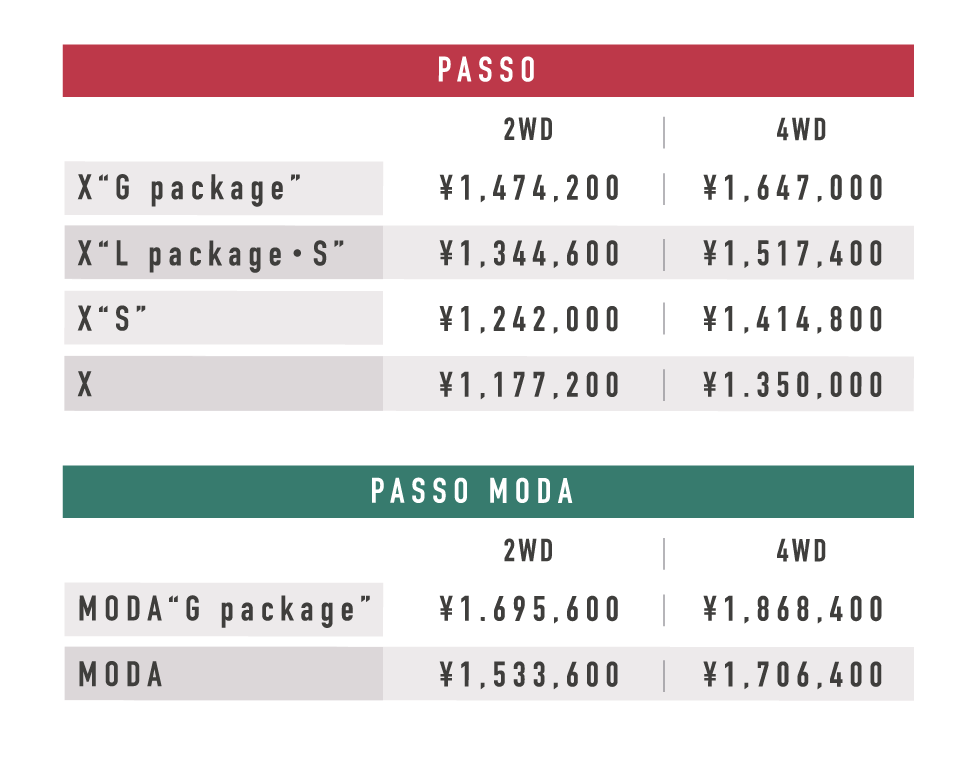Click the red PASSO header banner
The image size is (960, 766).
point(488,70)
